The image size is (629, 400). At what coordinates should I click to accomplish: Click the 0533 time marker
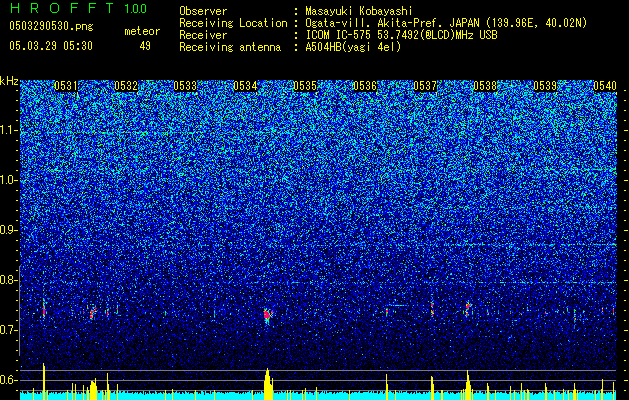click(186, 86)
